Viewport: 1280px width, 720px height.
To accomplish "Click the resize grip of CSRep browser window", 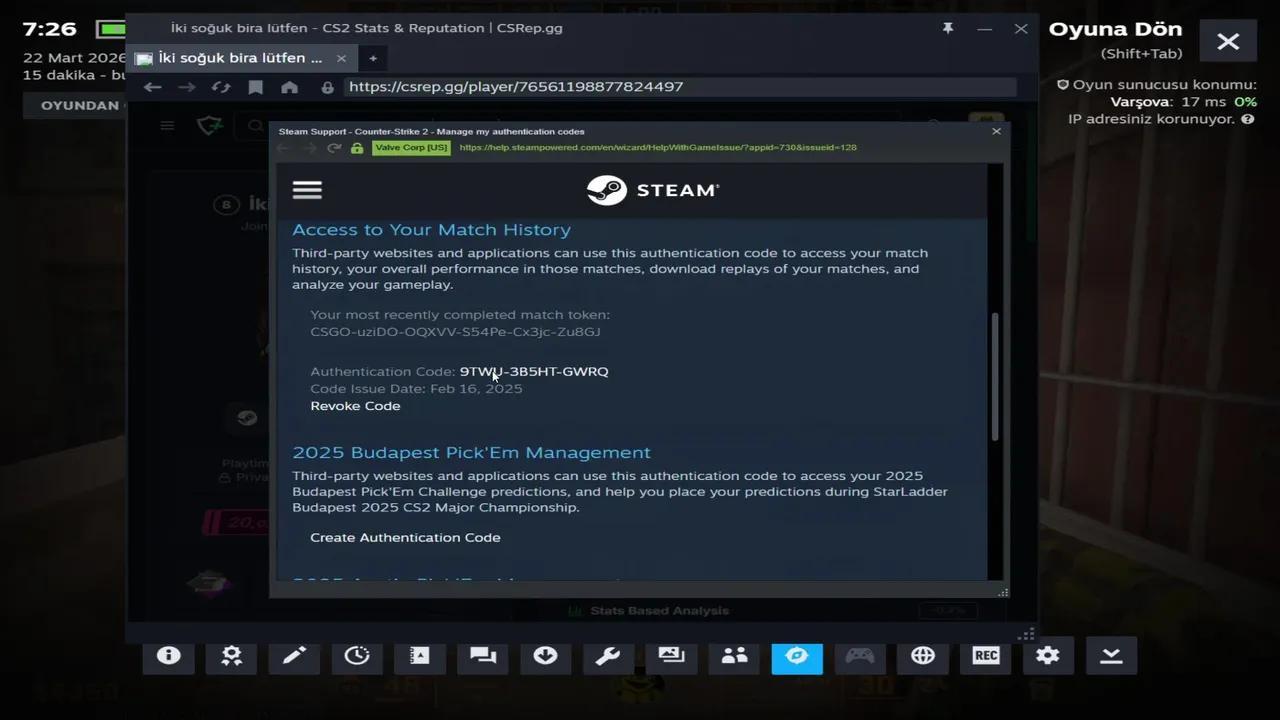I will point(1026,635).
